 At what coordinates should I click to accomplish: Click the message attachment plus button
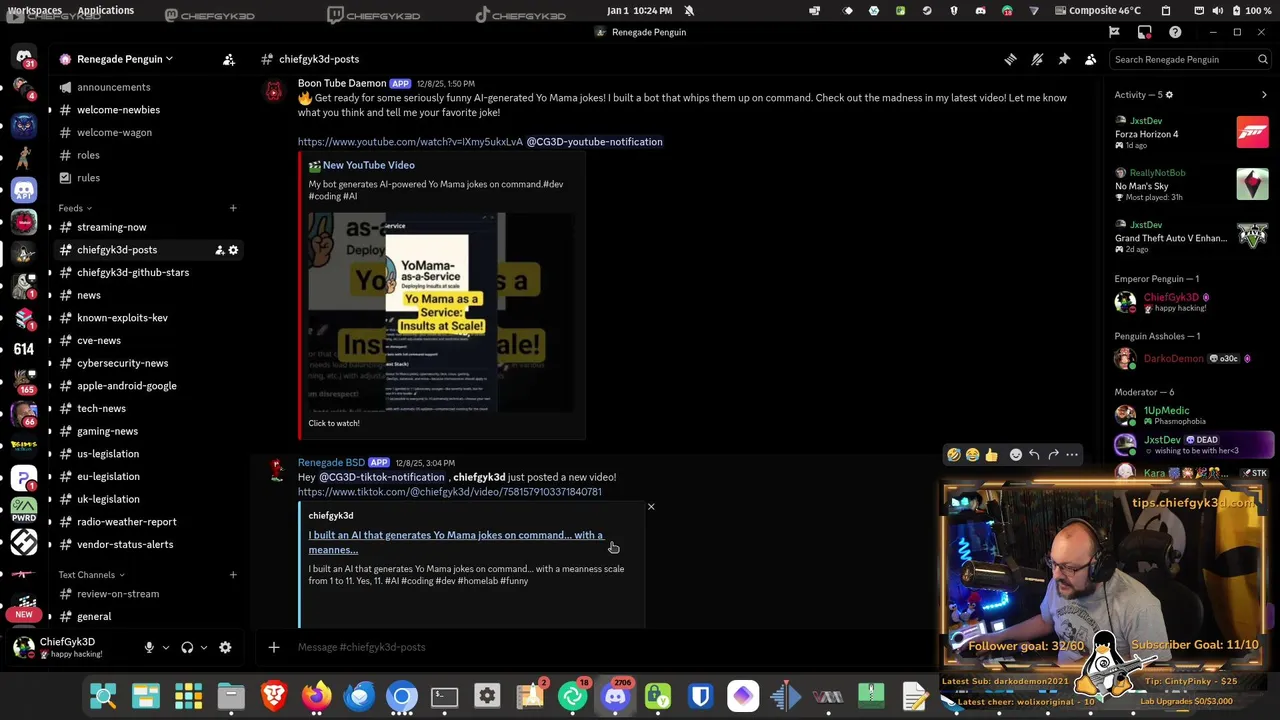pos(274,647)
